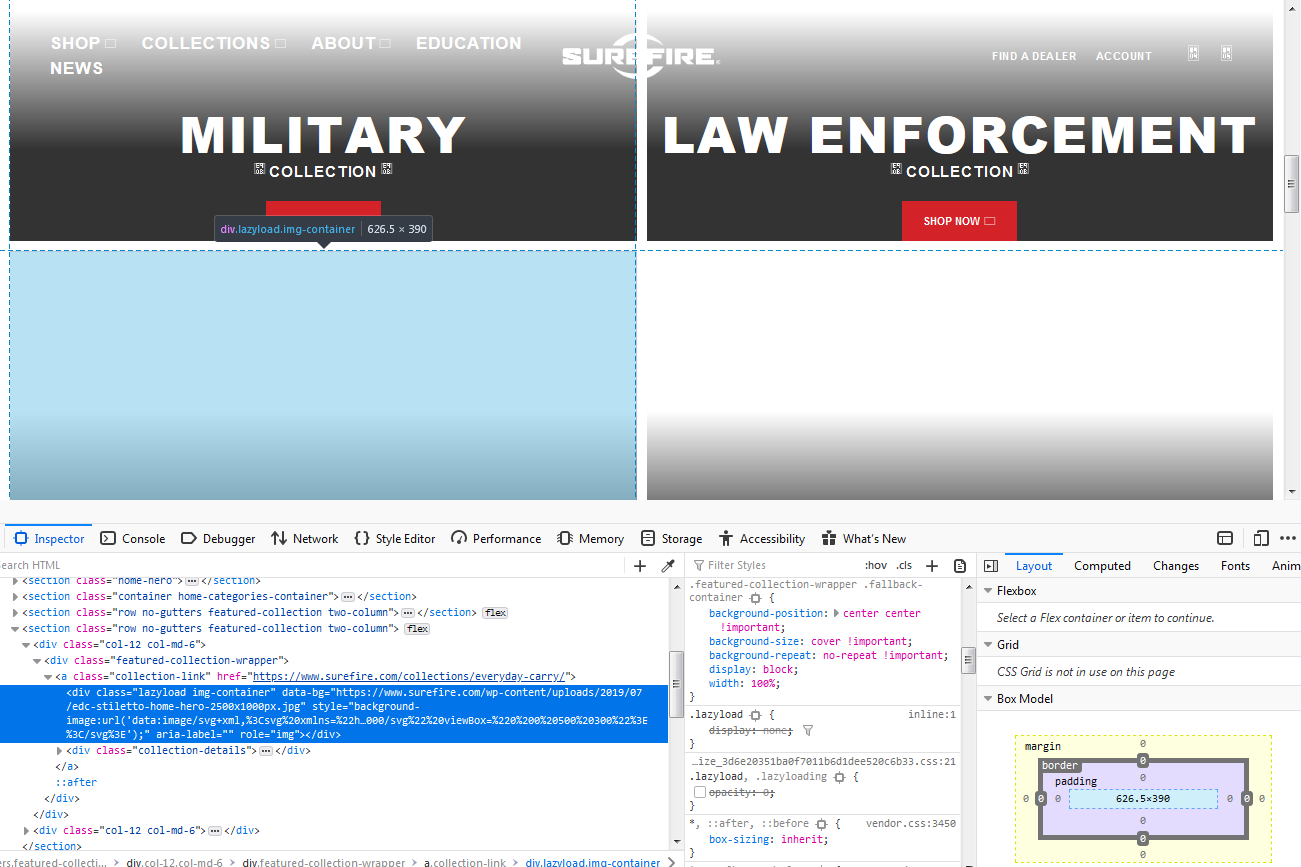The image size is (1301, 867).
Task: Click SHOP NOW under Law Enforcement collection
Action: point(959,221)
